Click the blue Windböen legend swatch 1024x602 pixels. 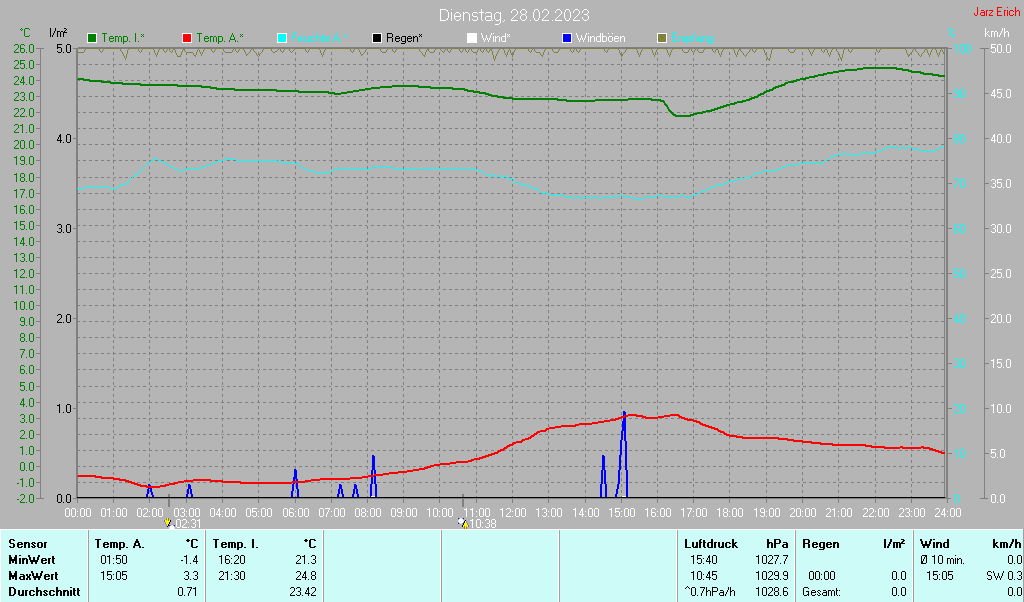(x=567, y=39)
